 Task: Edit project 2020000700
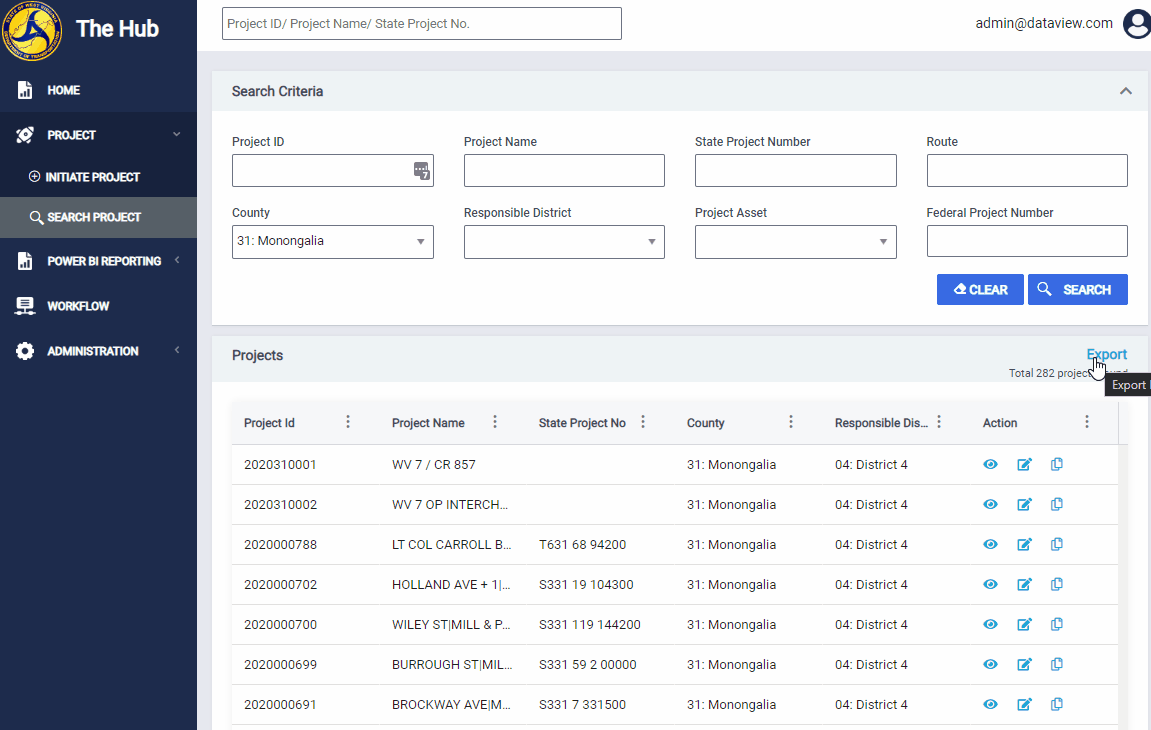tap(1024, 624)
